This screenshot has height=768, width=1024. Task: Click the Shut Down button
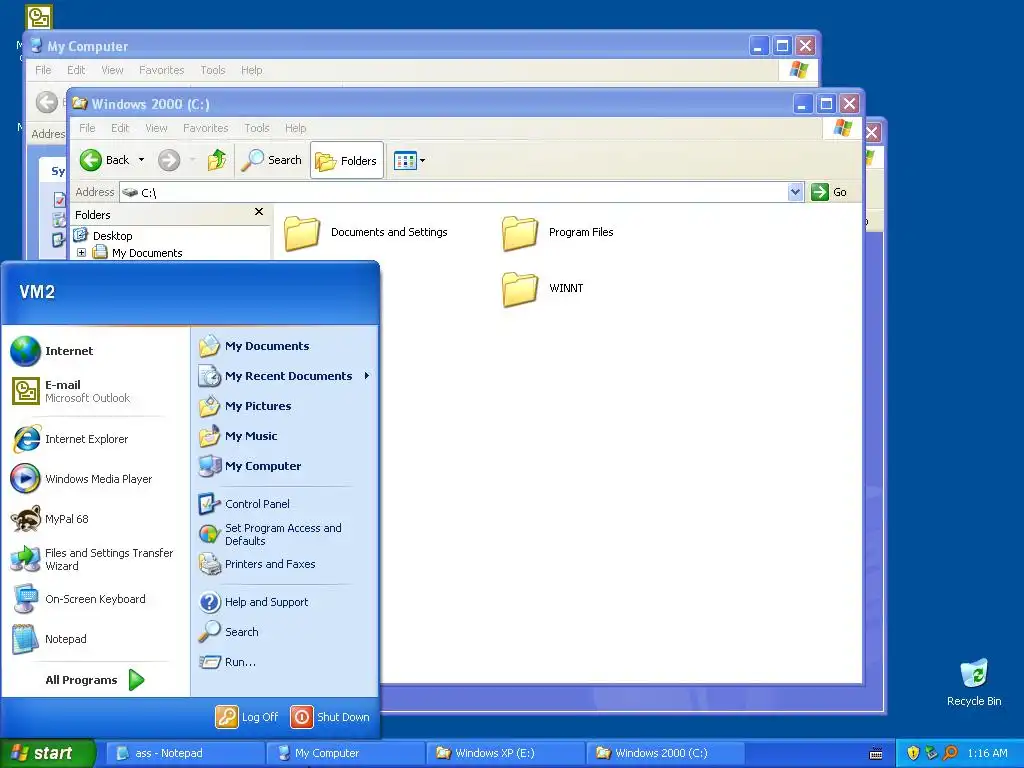pos(330,717)
